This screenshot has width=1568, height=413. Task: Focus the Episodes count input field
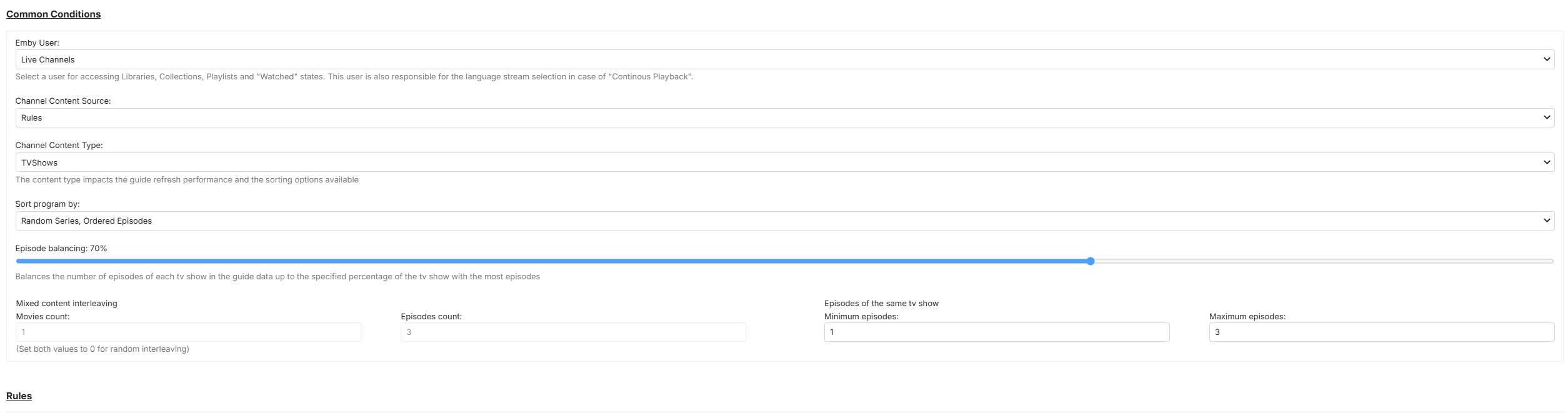pos(573,332)
